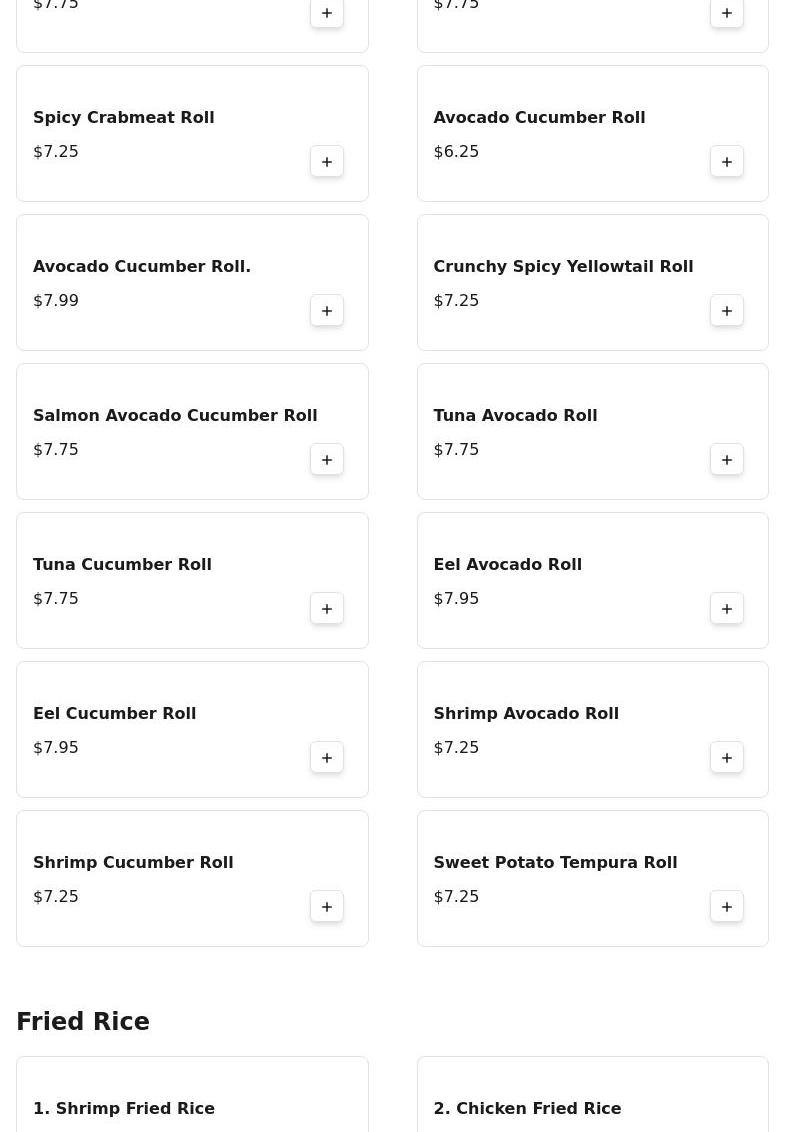Add Tuna Cucumber Roll to order

(327, 609)
